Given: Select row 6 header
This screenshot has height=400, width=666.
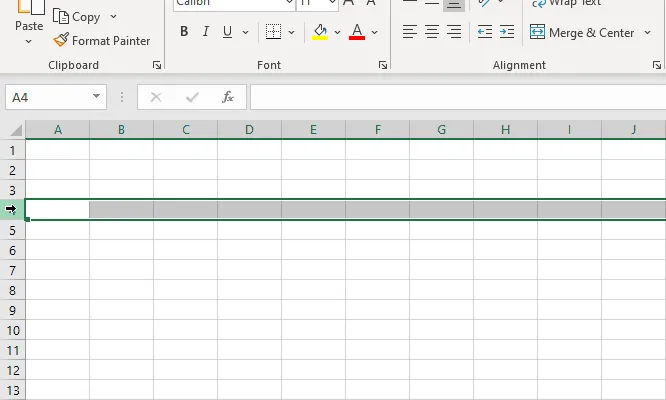Looking at the screenshot, I should point(12,250).
